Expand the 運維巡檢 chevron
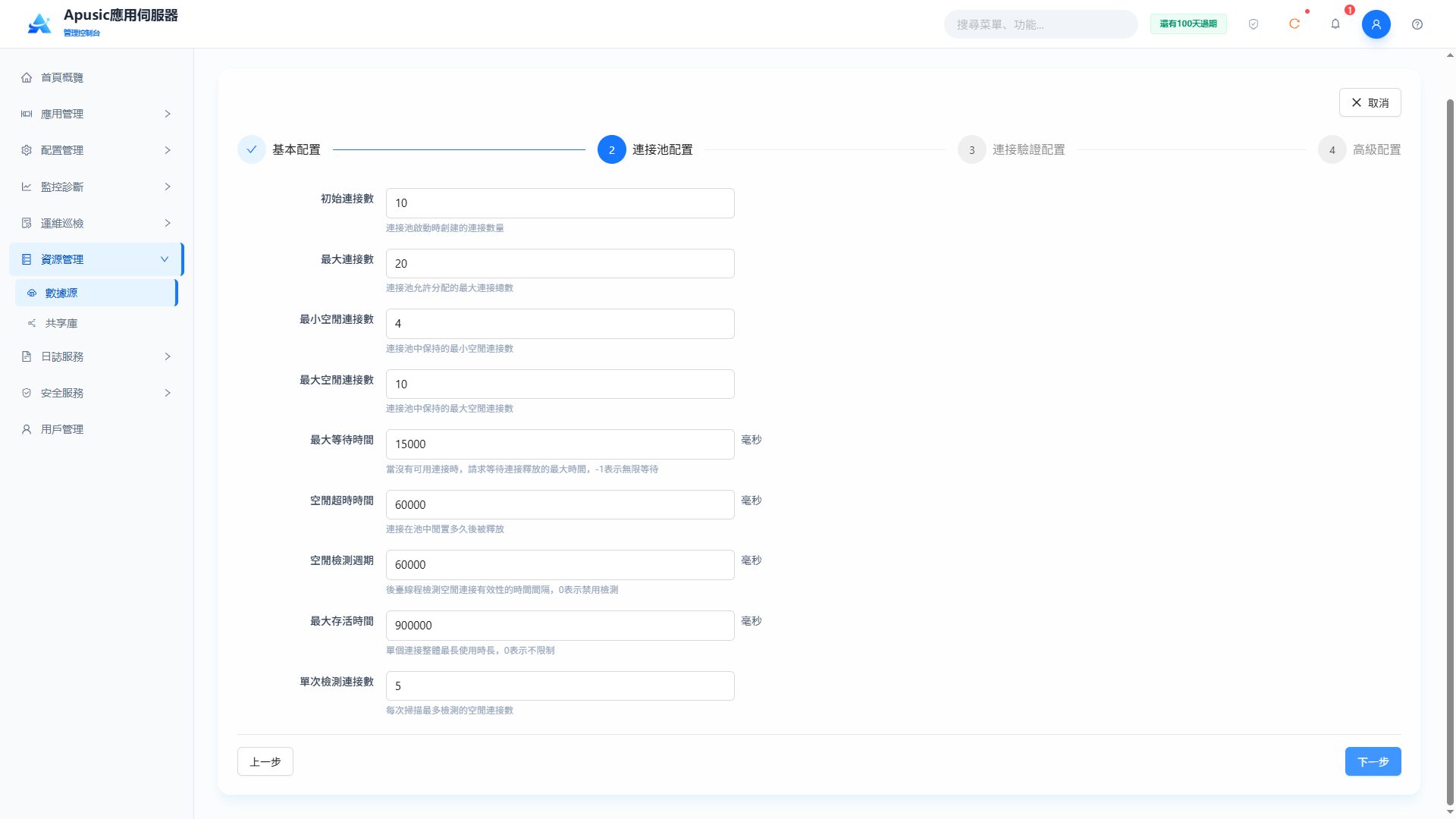This screenshot has width=1456, height=819. coord(168,223)
